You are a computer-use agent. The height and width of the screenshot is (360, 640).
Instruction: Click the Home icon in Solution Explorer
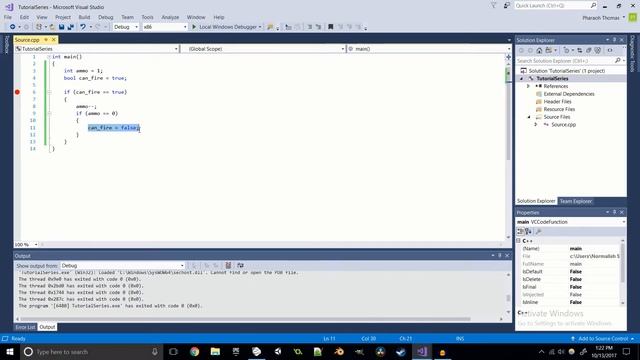(x=539, y=51)
